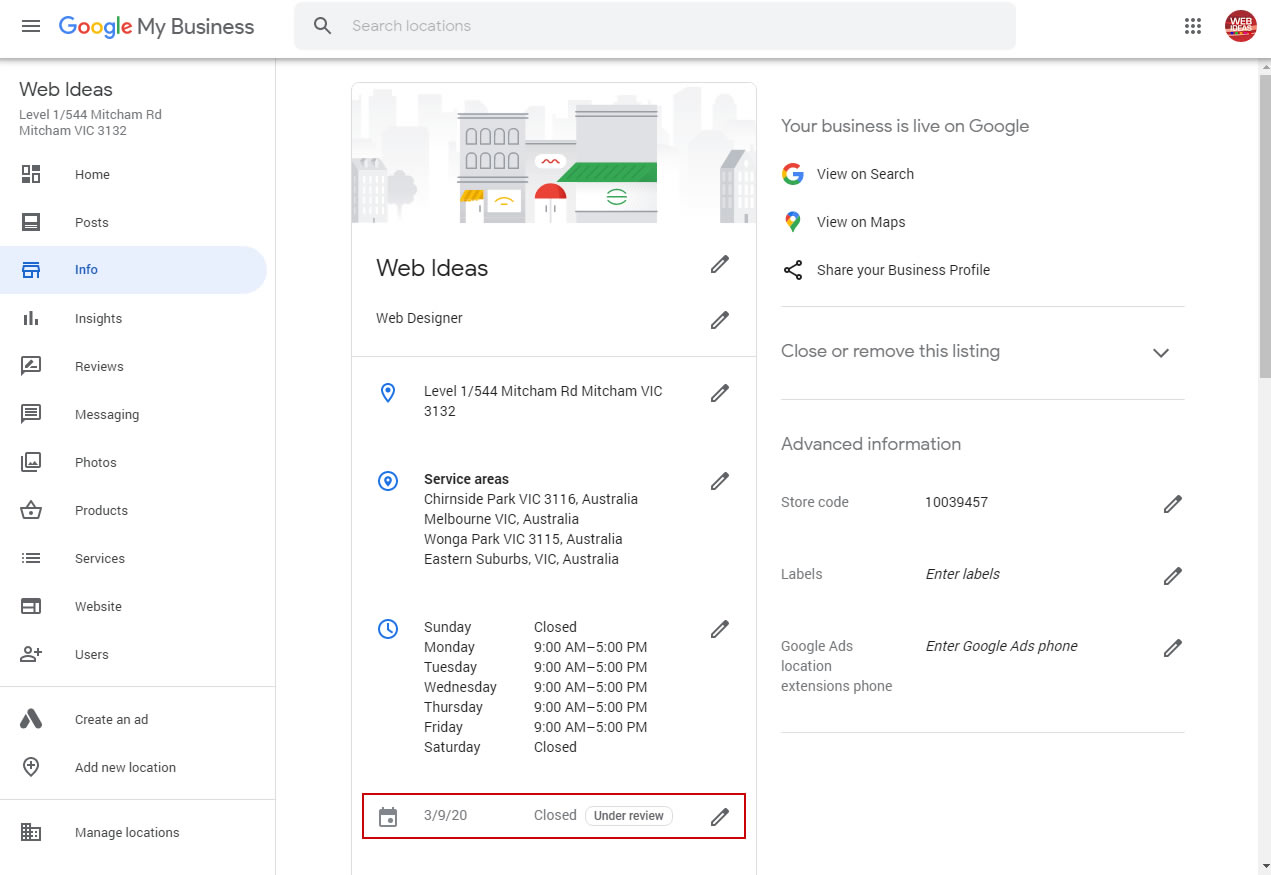Viewport: 1271px width, 875px height.
Task: Edit the Web Designer category
Action: 719,320
